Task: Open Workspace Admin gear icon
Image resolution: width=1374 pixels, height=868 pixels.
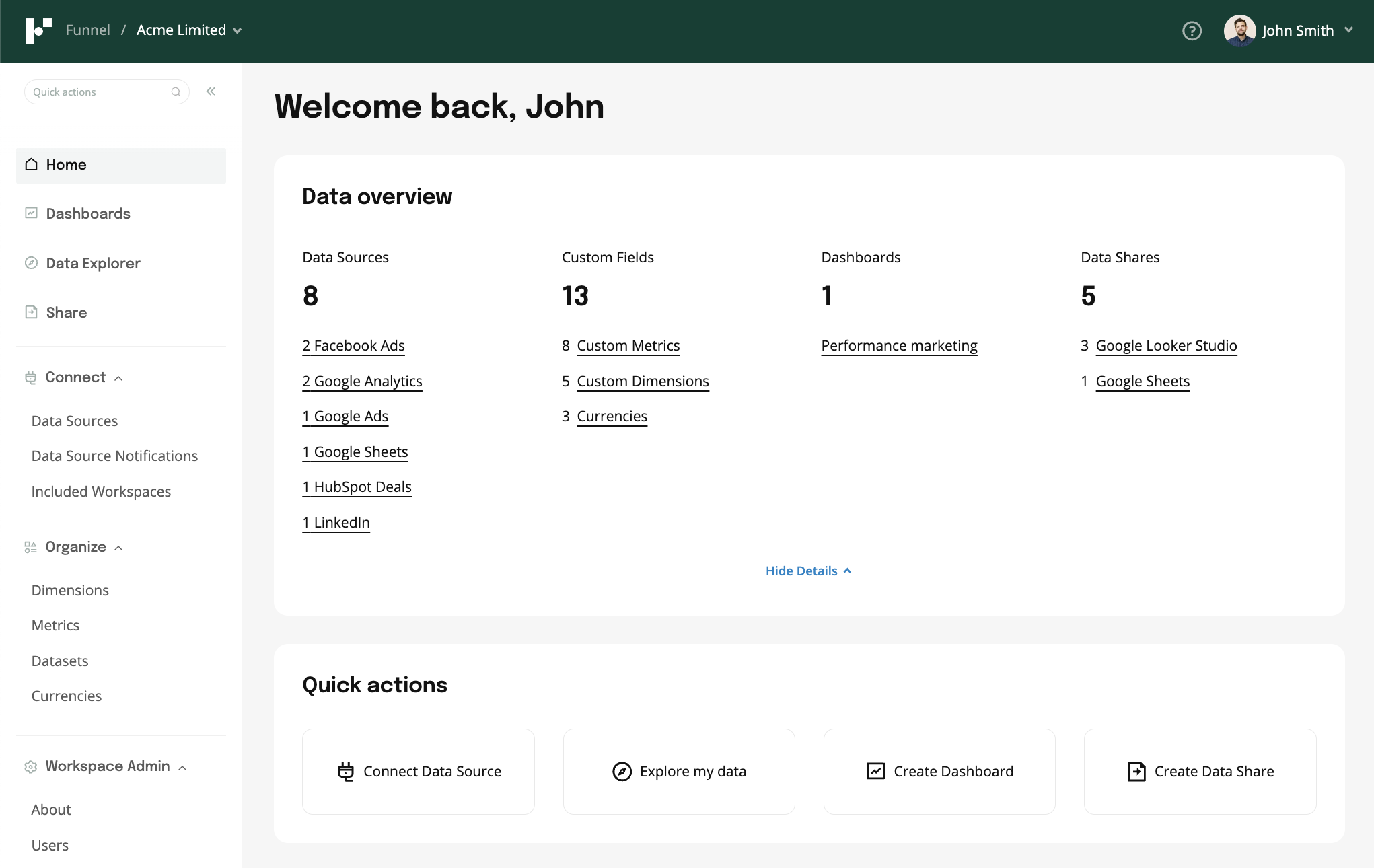Action: tap(30, 766)
